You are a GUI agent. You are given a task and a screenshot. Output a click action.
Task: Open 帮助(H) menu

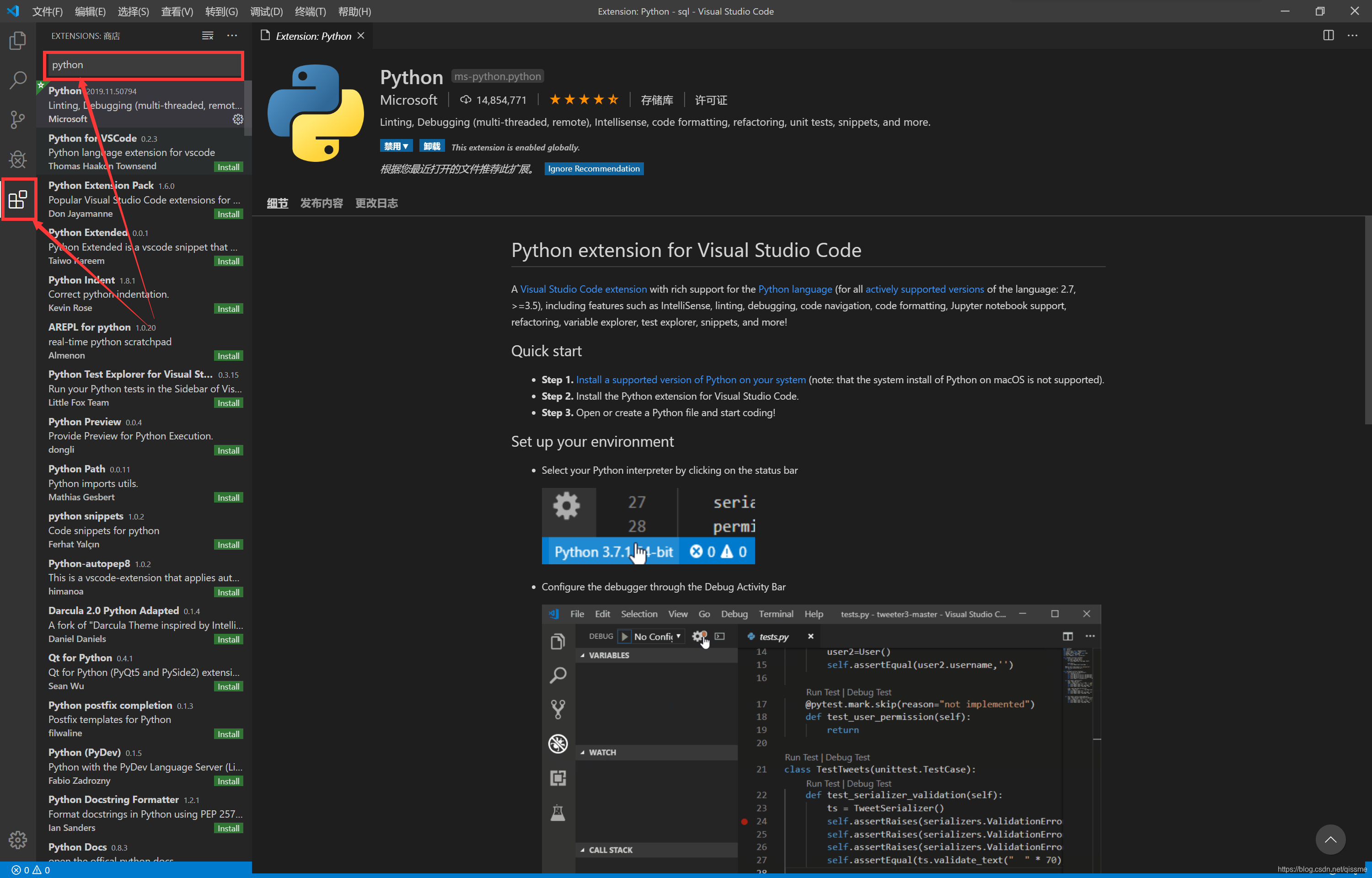point(354,11)
